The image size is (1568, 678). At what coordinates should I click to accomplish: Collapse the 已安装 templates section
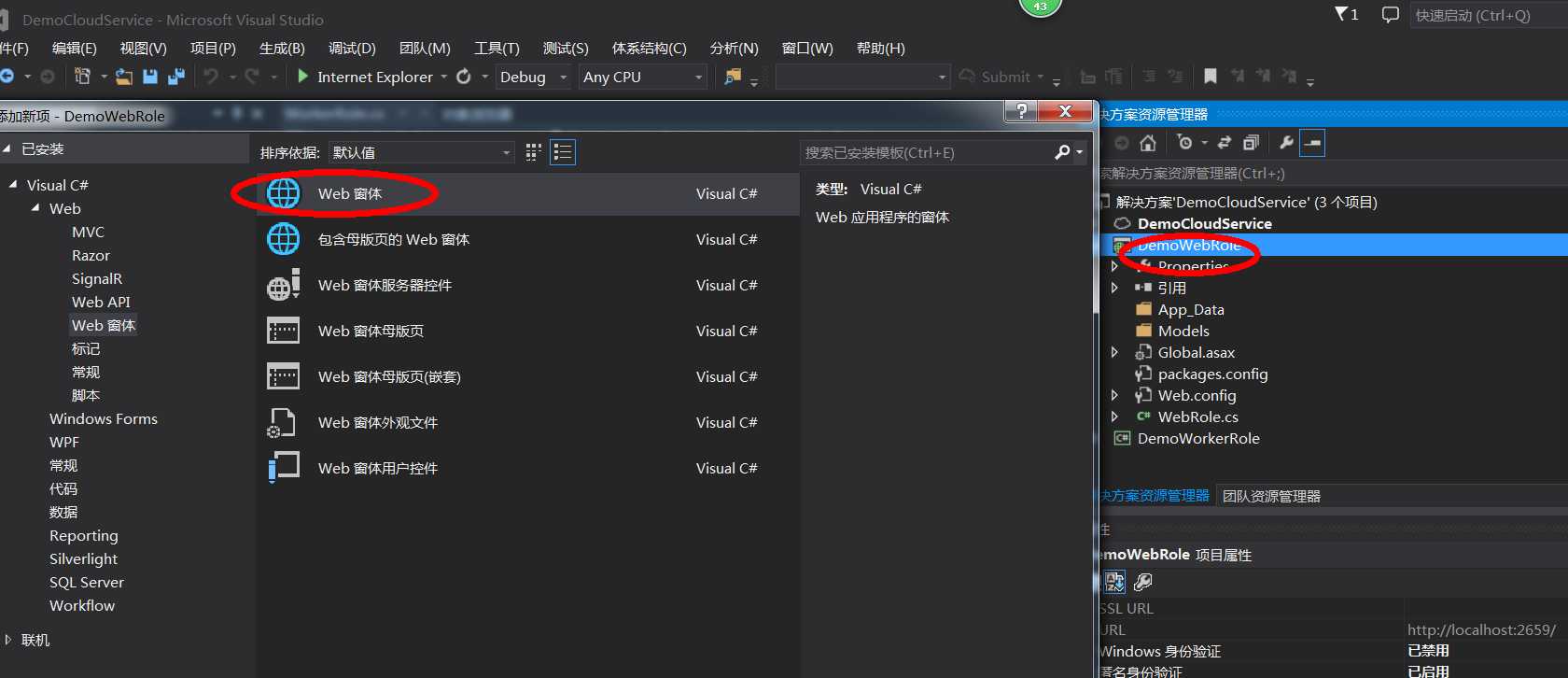pyautogui.click(x=7, y=148)
